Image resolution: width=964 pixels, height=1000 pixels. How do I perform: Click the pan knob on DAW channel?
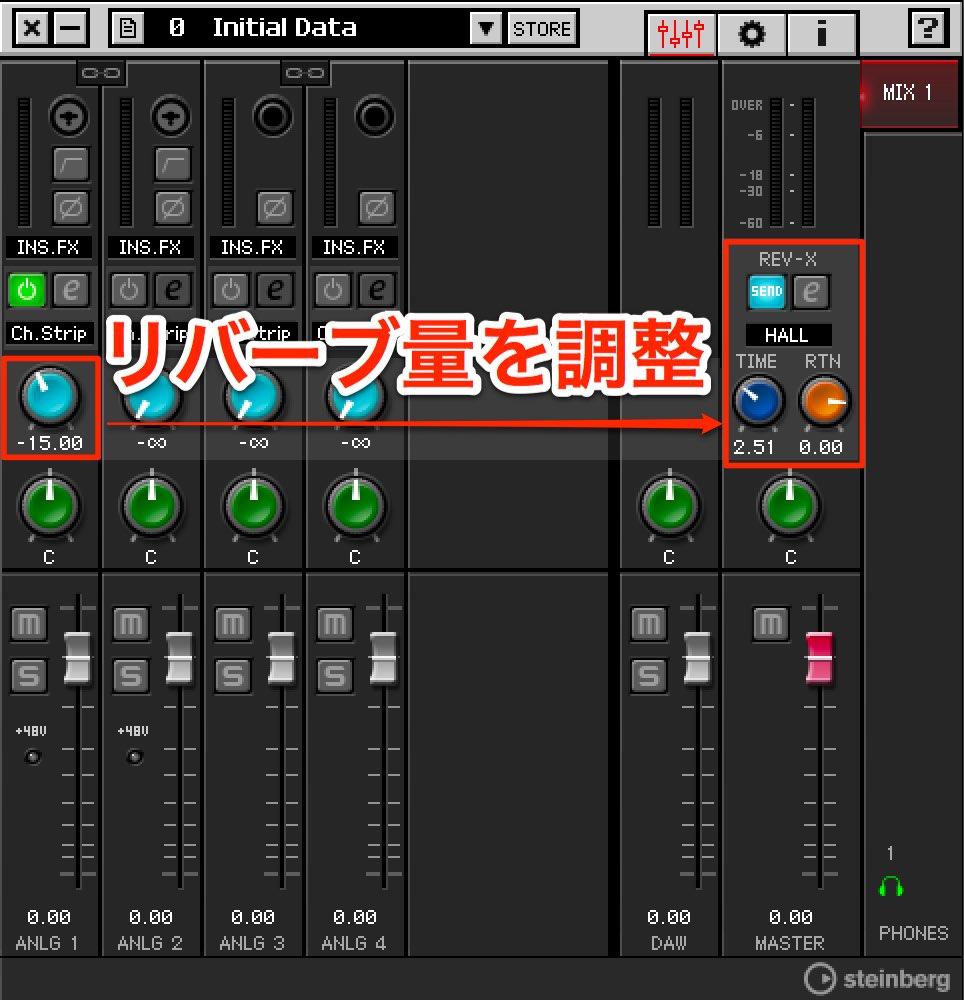tap(669, 505)
